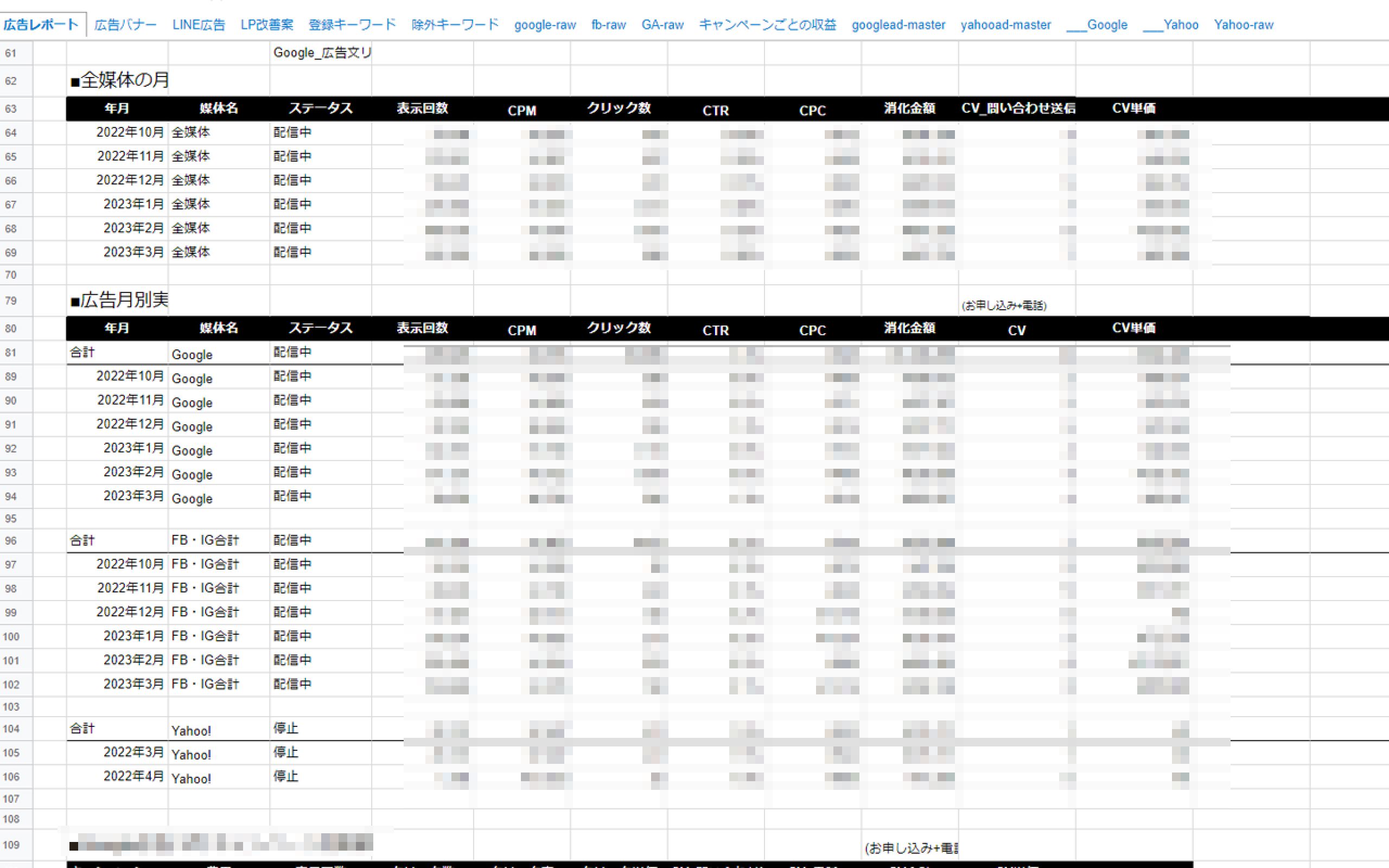Image resolution: width=1389 pixels, height=868 pixels.
Task: Open the 広告バナー sheet tab
Action: pyautogui.click(x=125, y=25)
